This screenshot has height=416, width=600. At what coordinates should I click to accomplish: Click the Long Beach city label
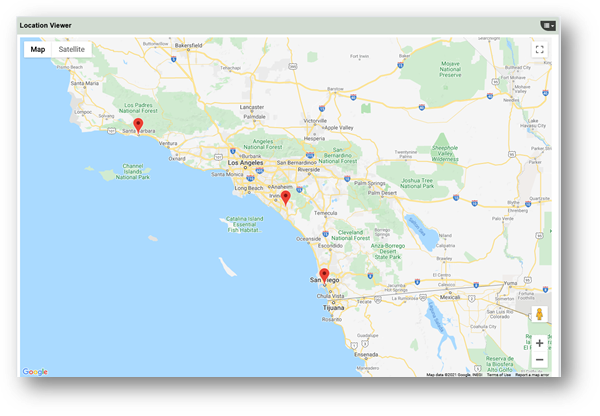pos(249,188)
